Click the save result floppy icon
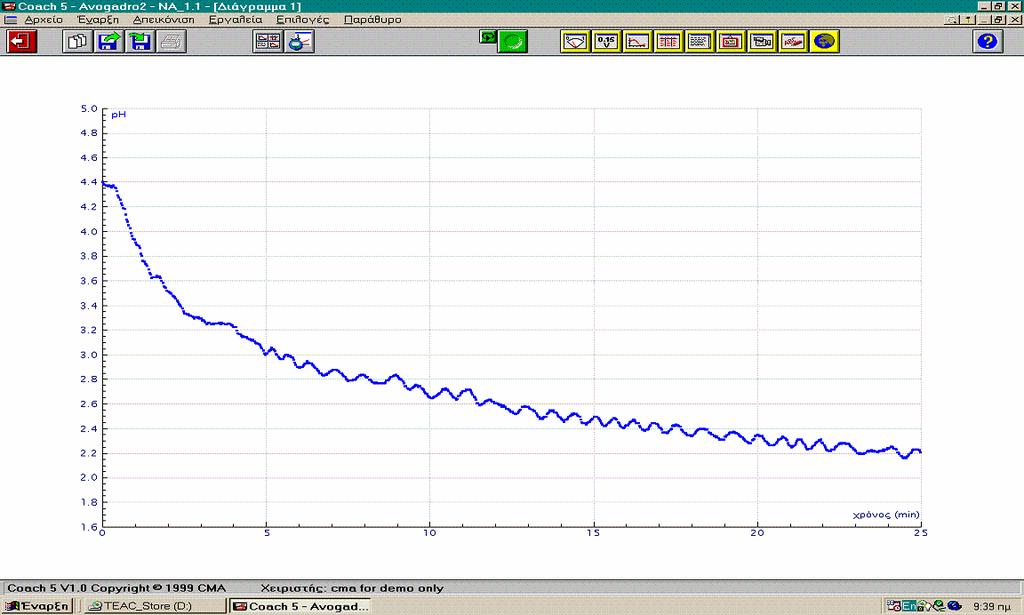 coord(140,42)
